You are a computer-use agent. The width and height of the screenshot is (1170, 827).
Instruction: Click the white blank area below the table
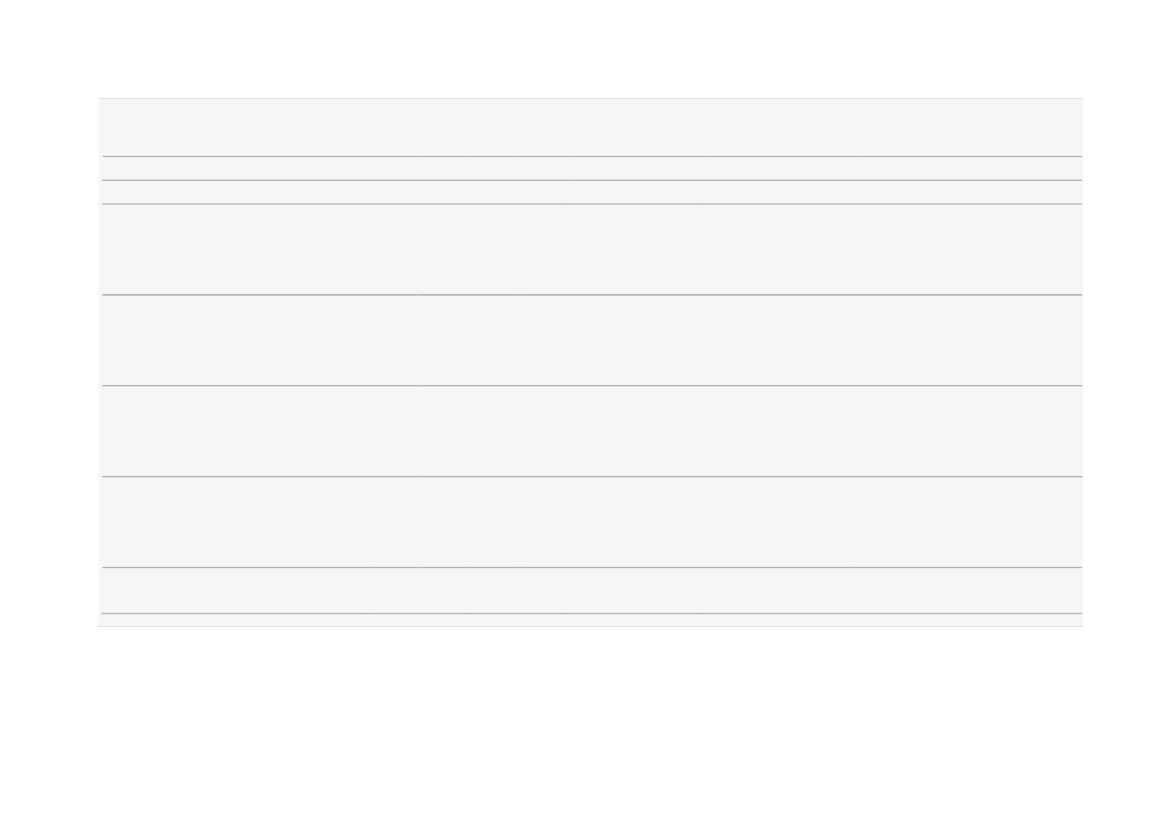click(x=585, y=724)
